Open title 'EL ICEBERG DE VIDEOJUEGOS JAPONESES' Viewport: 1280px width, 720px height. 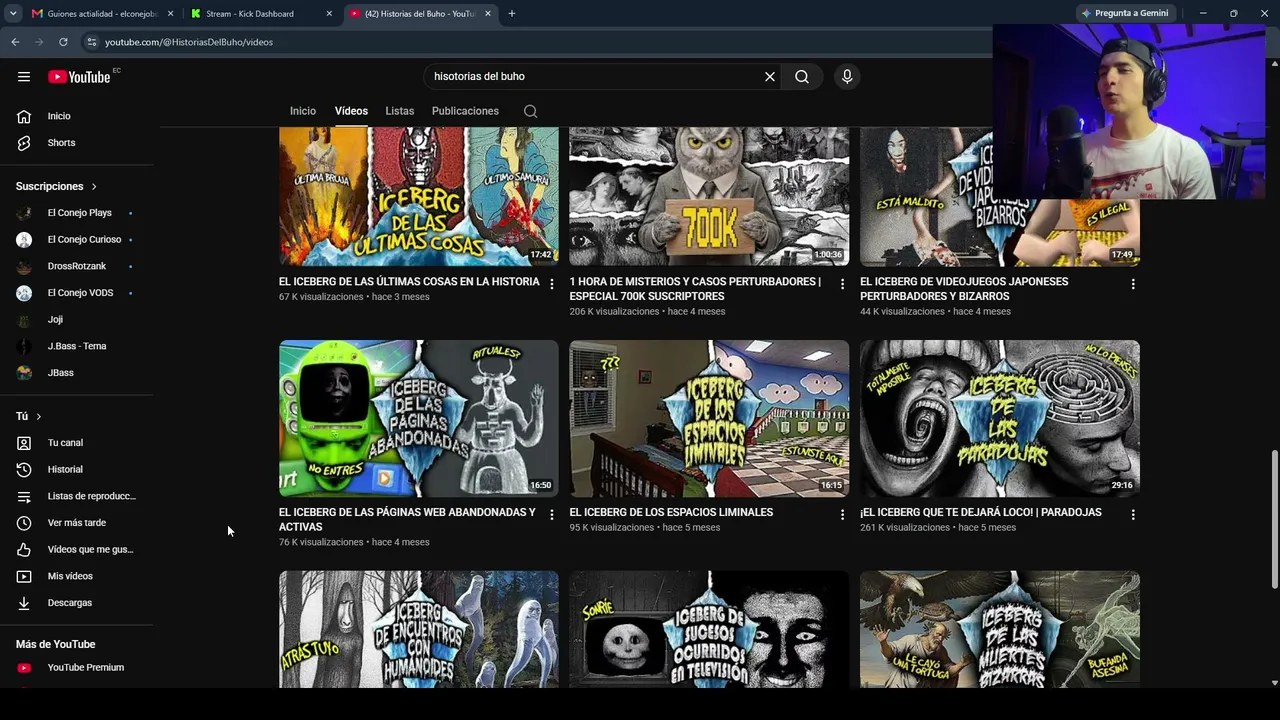tap(964, 289)
